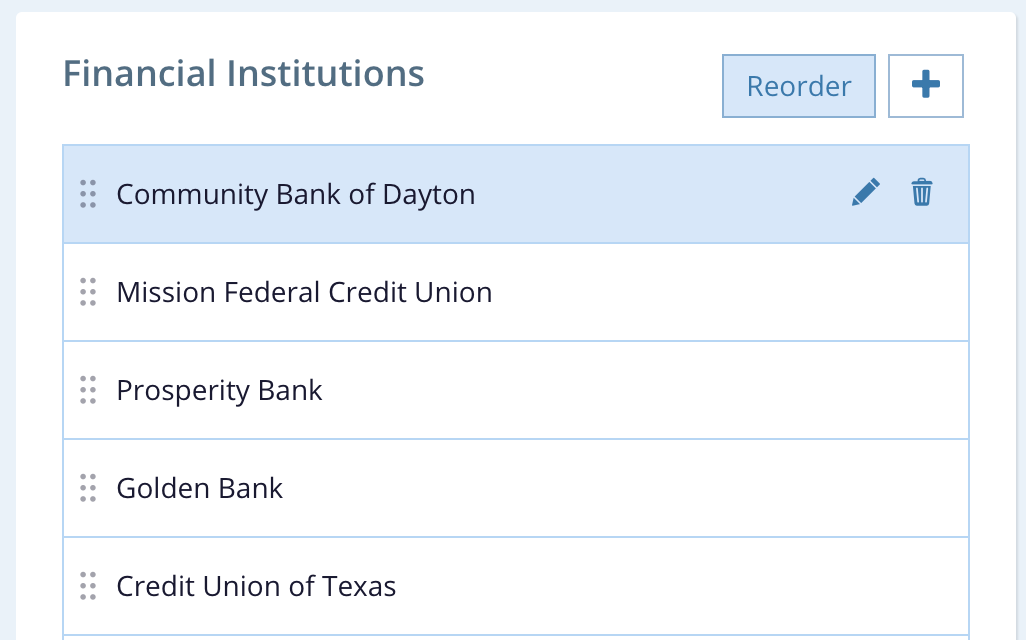Image resolution: width=1026 pixels, height=640 pixels.
Task: Choose Prosperity Bank from the list
Action: (x=219, y=390)
